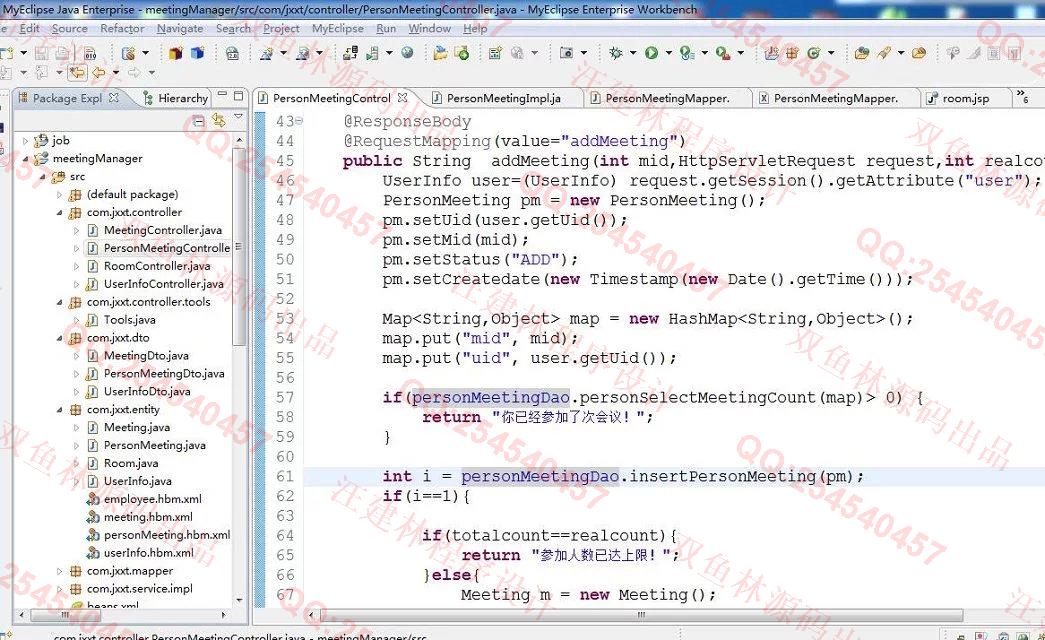
Task: Collapse the com.jxxt.controller package
Action: pyautogui.click(x=59, y=213)
